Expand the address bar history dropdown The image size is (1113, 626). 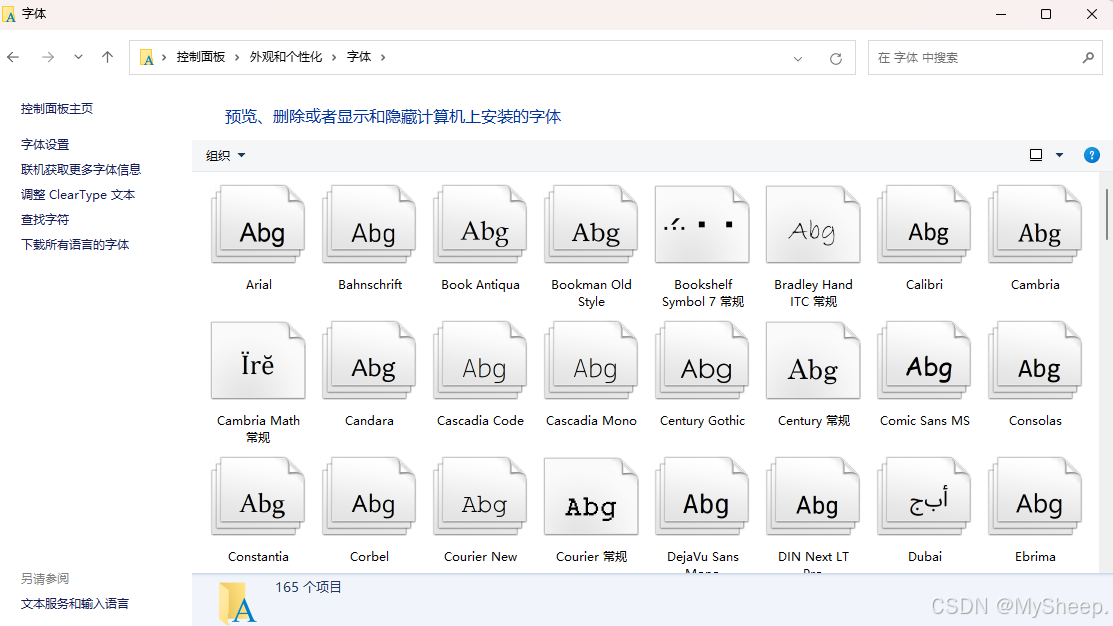(x=798, y=58)
